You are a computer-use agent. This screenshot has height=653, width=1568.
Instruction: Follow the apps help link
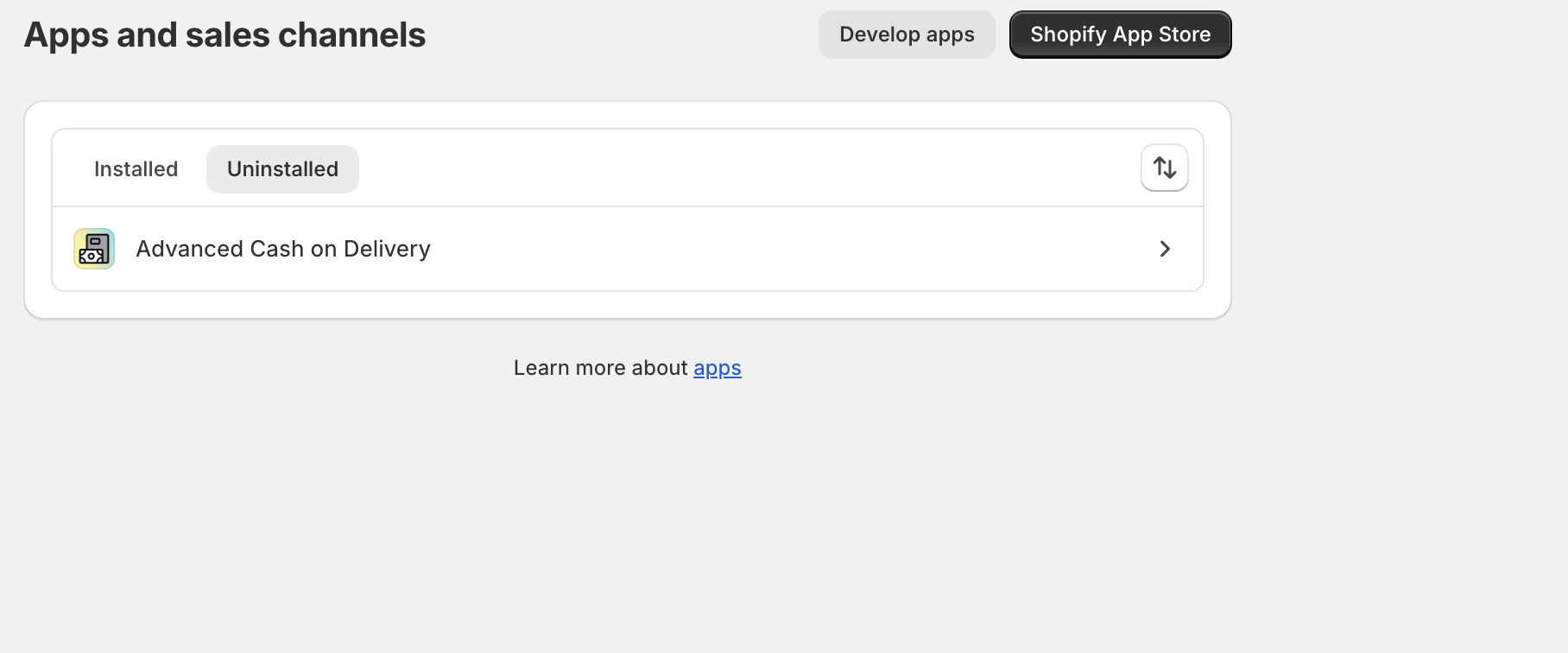[x=717, y=368]
